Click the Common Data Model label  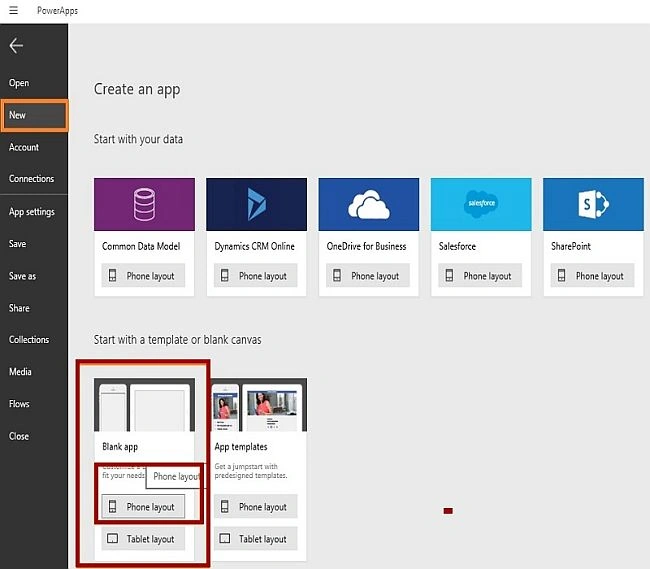tap(141, 246)
